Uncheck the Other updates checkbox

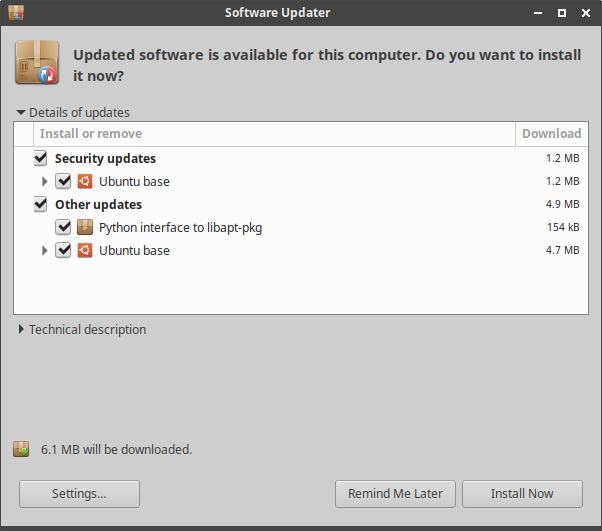(40, 204)
